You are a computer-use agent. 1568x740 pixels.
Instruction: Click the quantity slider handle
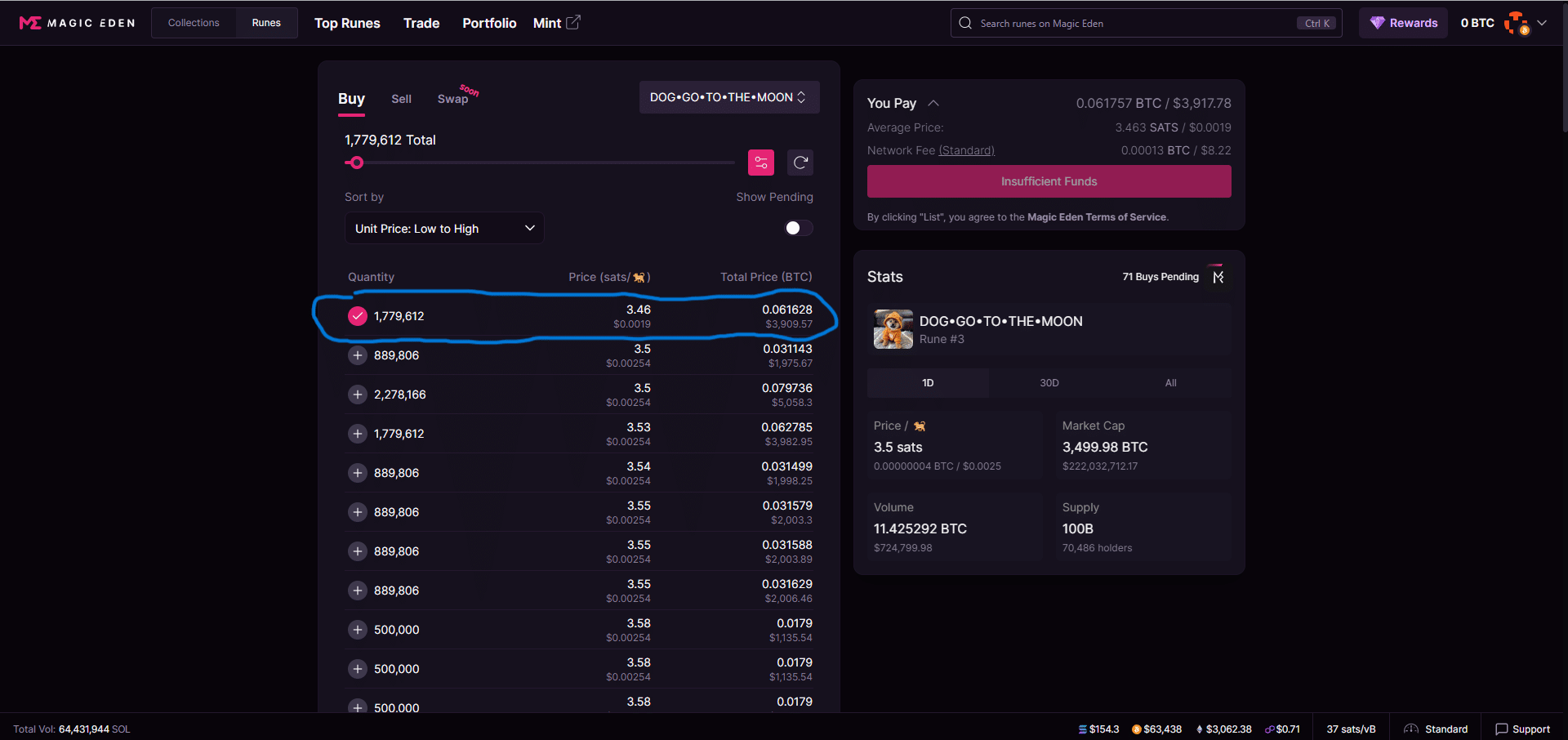pos(356,163)
